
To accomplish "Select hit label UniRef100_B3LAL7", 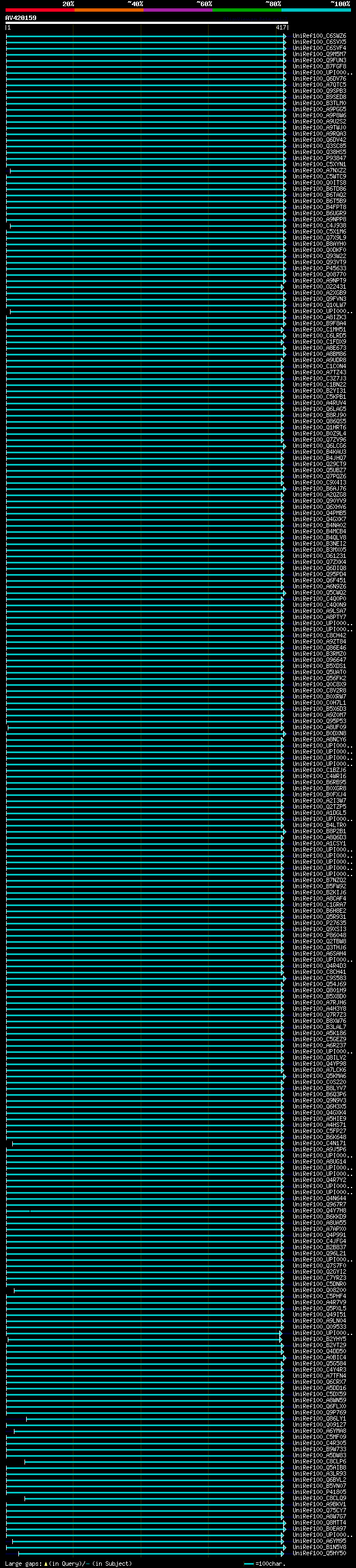I will pos(319,1027).
